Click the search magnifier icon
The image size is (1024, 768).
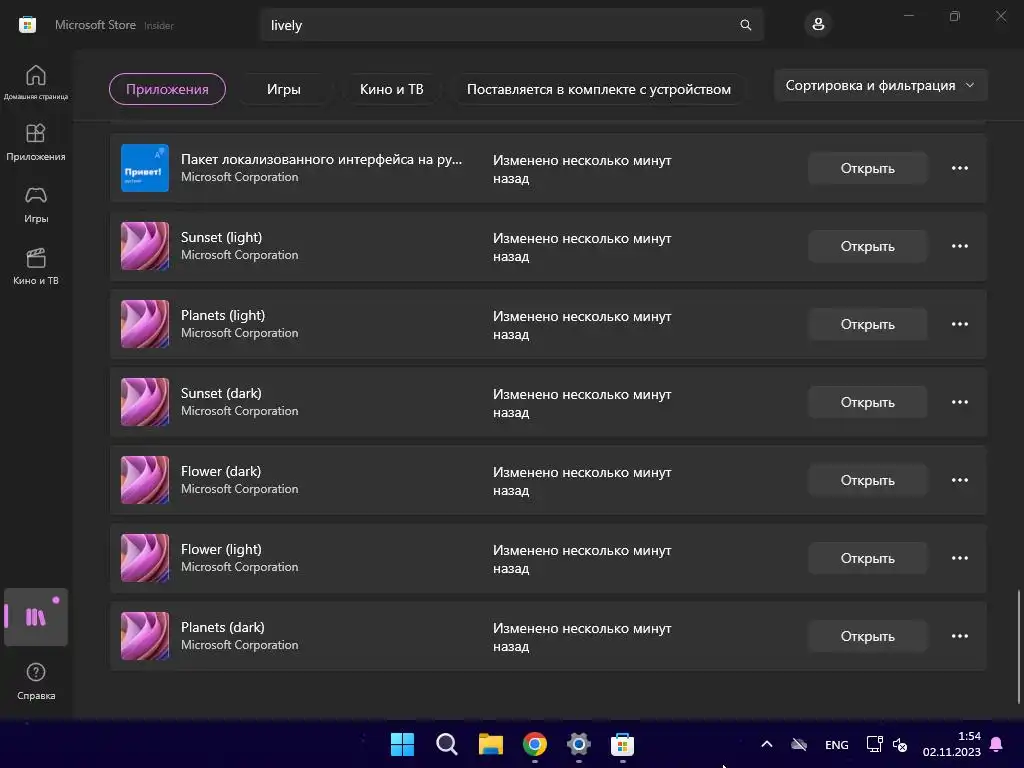click(745, 25)
